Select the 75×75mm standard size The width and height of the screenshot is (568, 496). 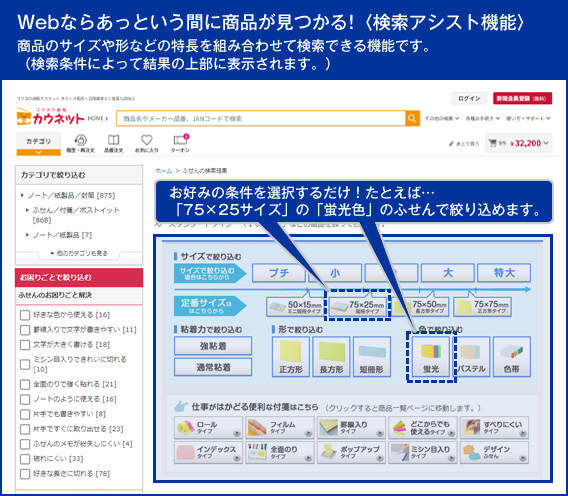pos(483,307)
